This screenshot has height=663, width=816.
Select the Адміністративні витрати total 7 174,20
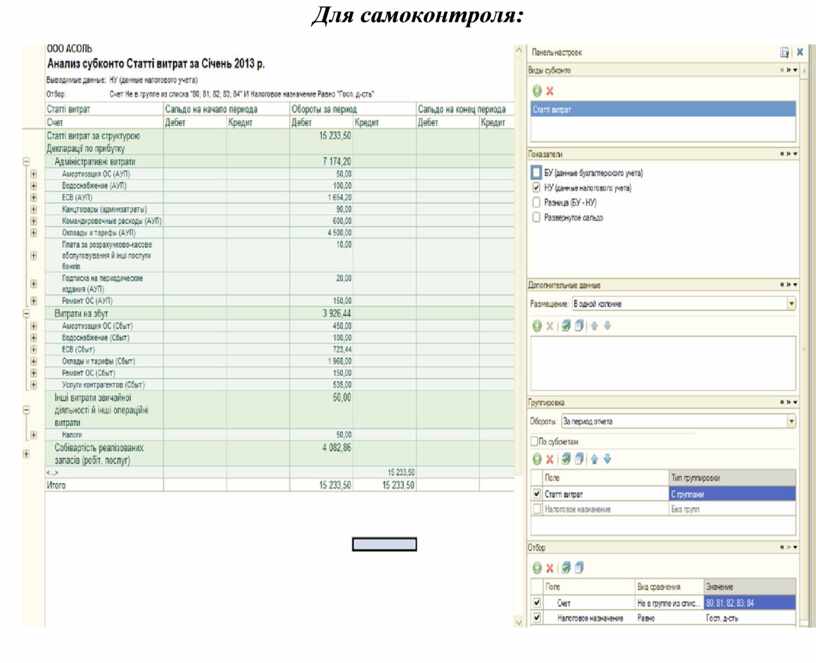337,162
